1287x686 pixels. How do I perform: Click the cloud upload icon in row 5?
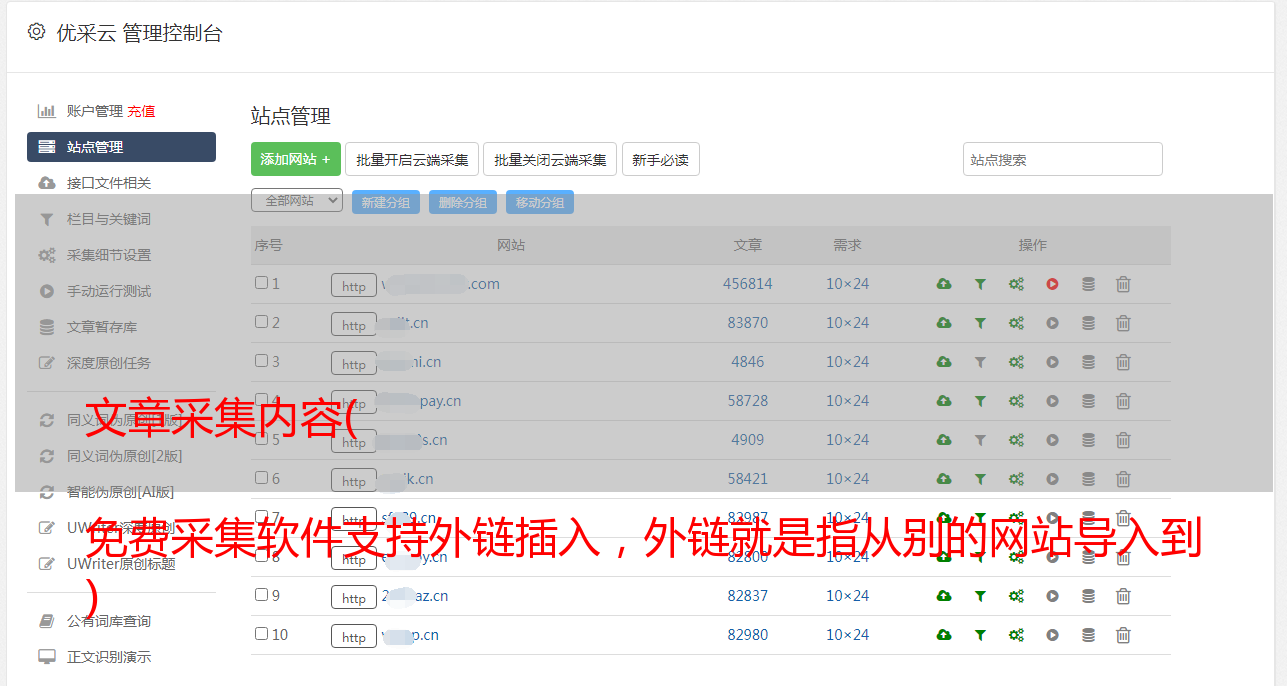(943, 440)
